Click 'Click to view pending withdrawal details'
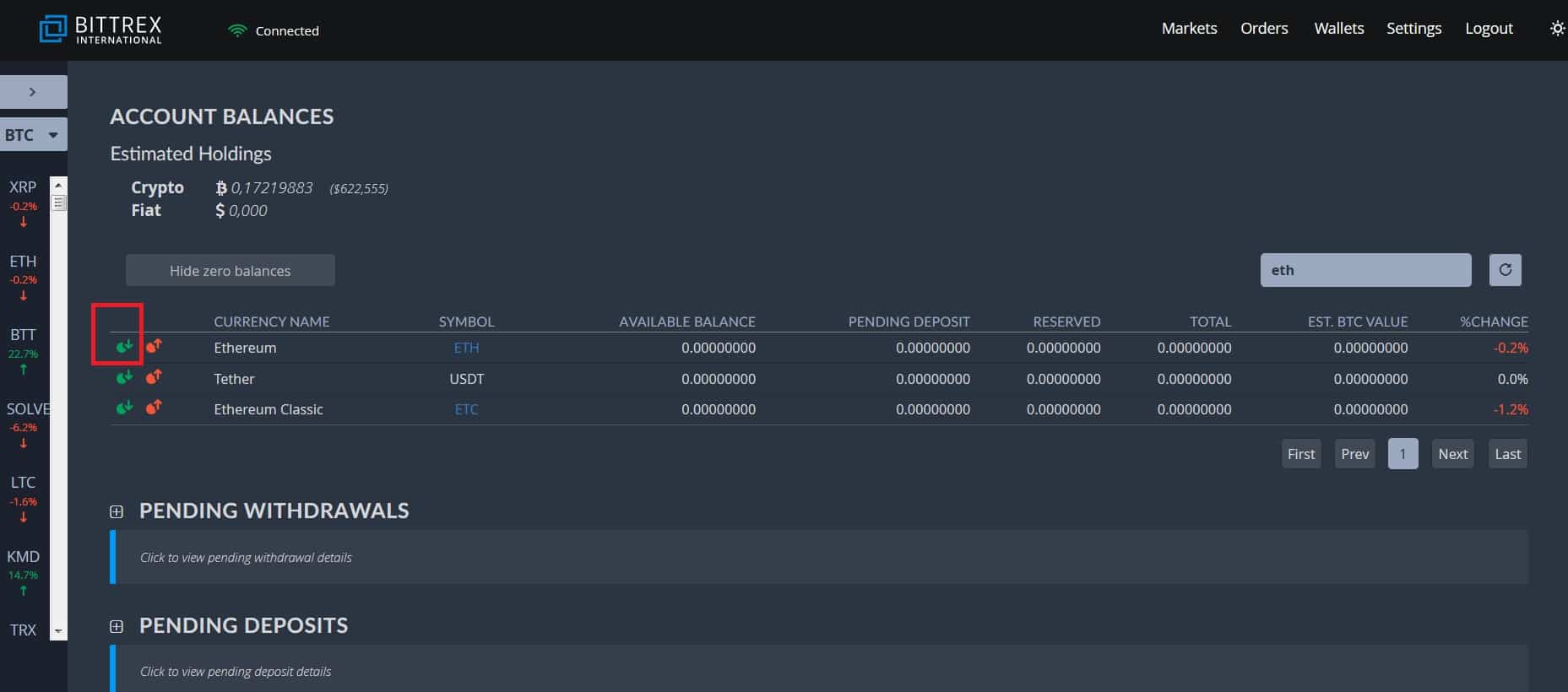 click(246, 558)
